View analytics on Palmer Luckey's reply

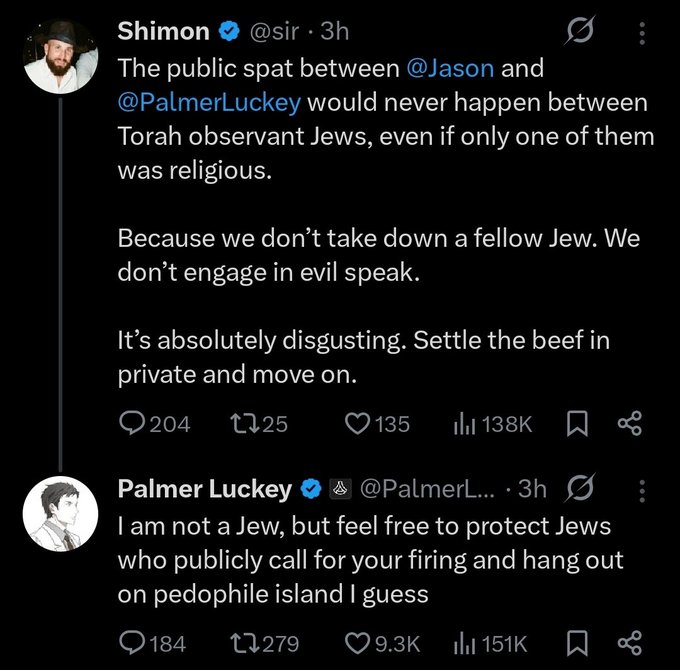464,642
